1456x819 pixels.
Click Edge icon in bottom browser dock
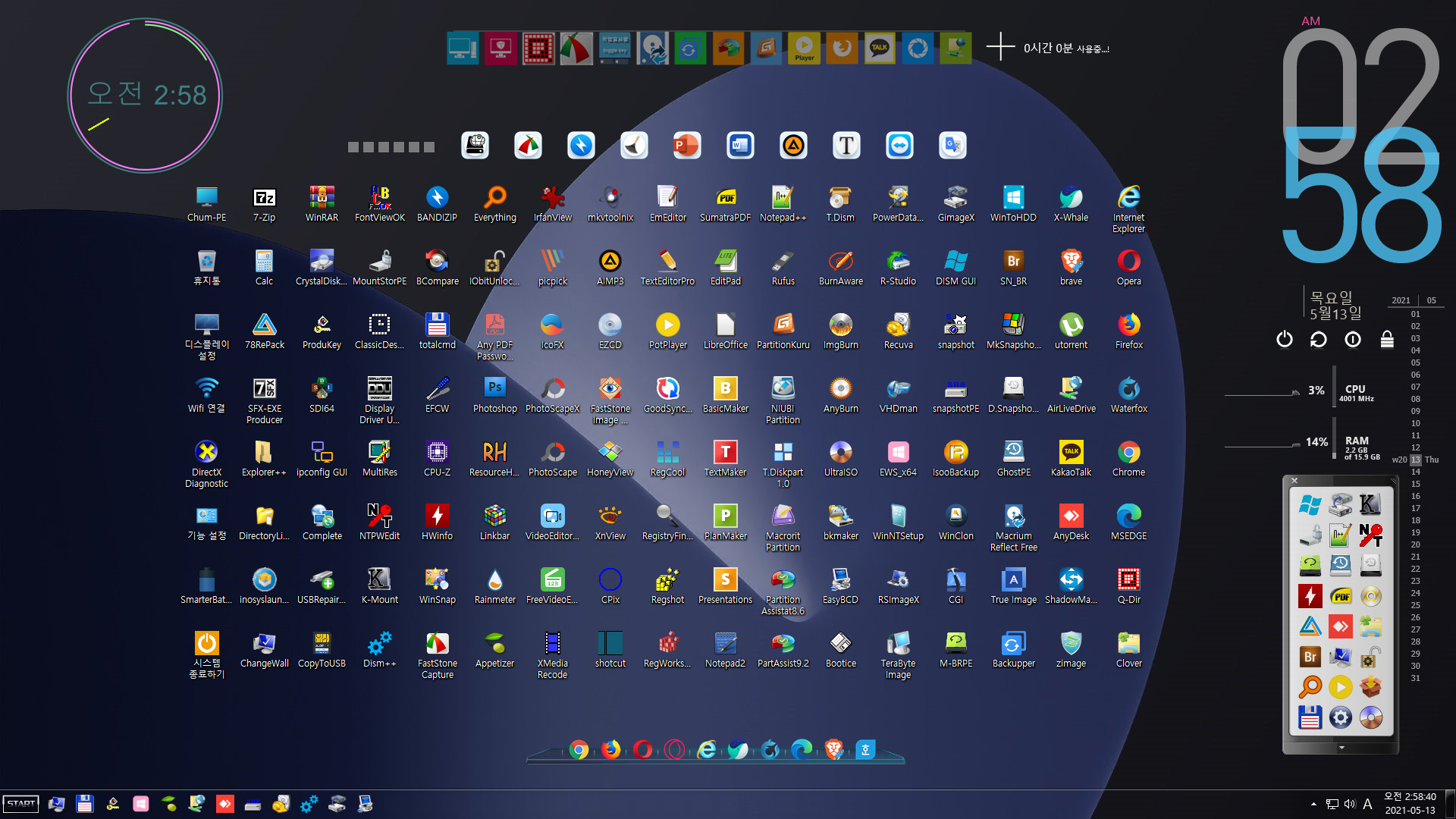tap(802, 750)
